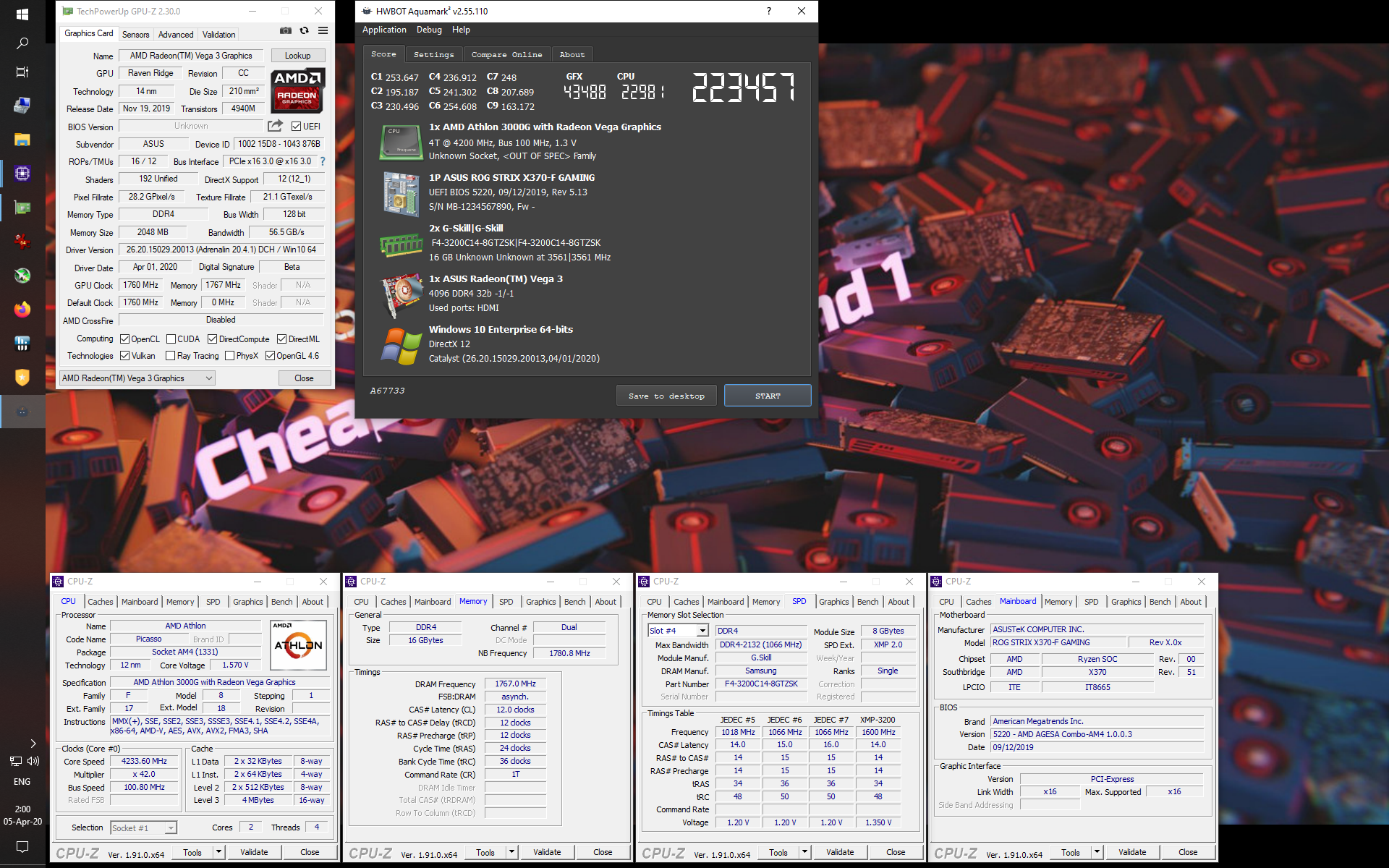The image size is (1389, 868).
Task: Click Aquamark START button
Action: coord(768,396)
